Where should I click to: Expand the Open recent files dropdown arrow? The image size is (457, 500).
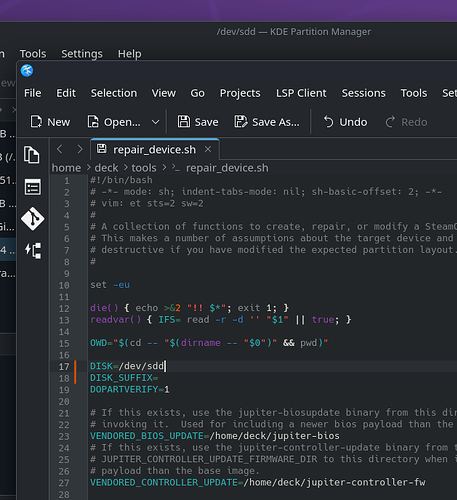tap(155, 122)
